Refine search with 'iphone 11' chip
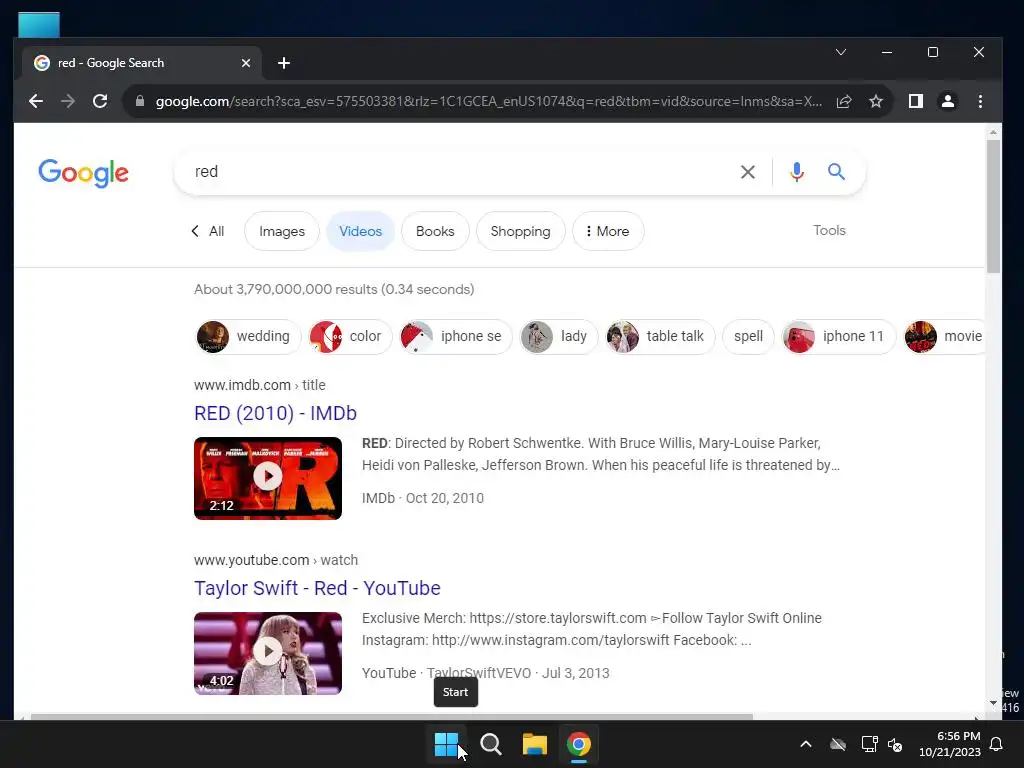The width and height of the screenshot is (1024, 768). click(x=839, y=336)
